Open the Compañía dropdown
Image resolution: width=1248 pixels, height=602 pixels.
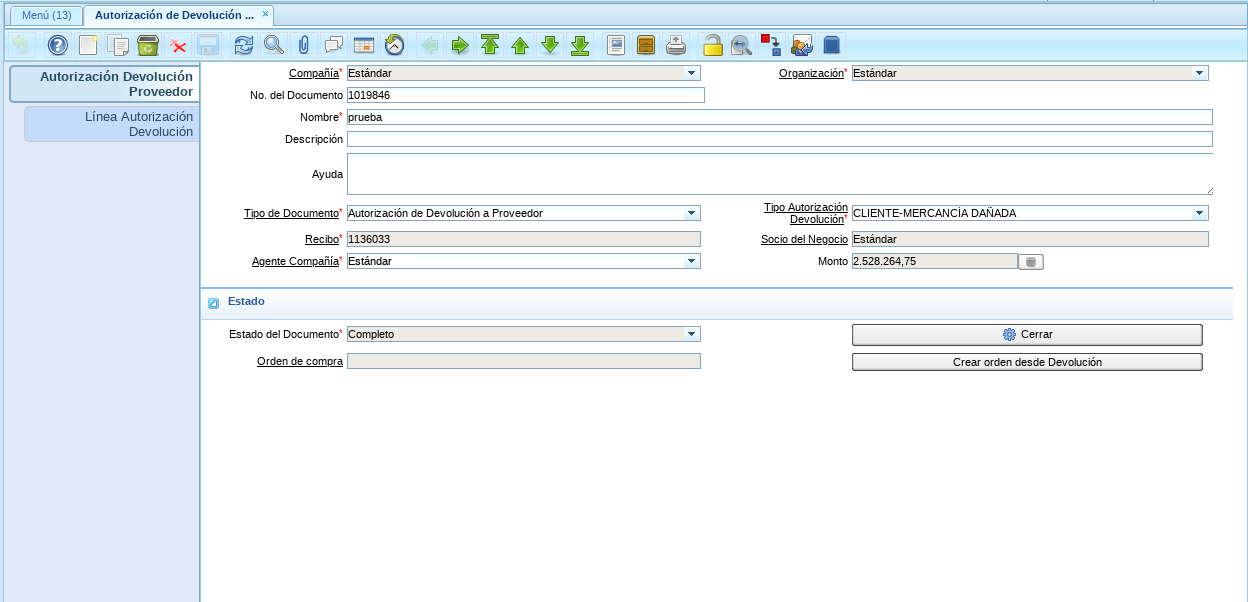pos(691,73)
